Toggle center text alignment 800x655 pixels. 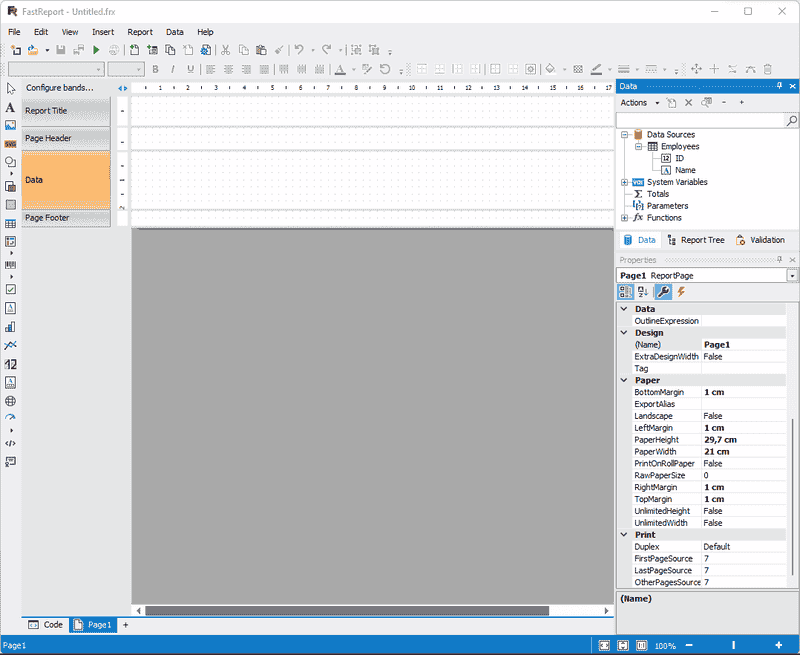coord(229,69)
